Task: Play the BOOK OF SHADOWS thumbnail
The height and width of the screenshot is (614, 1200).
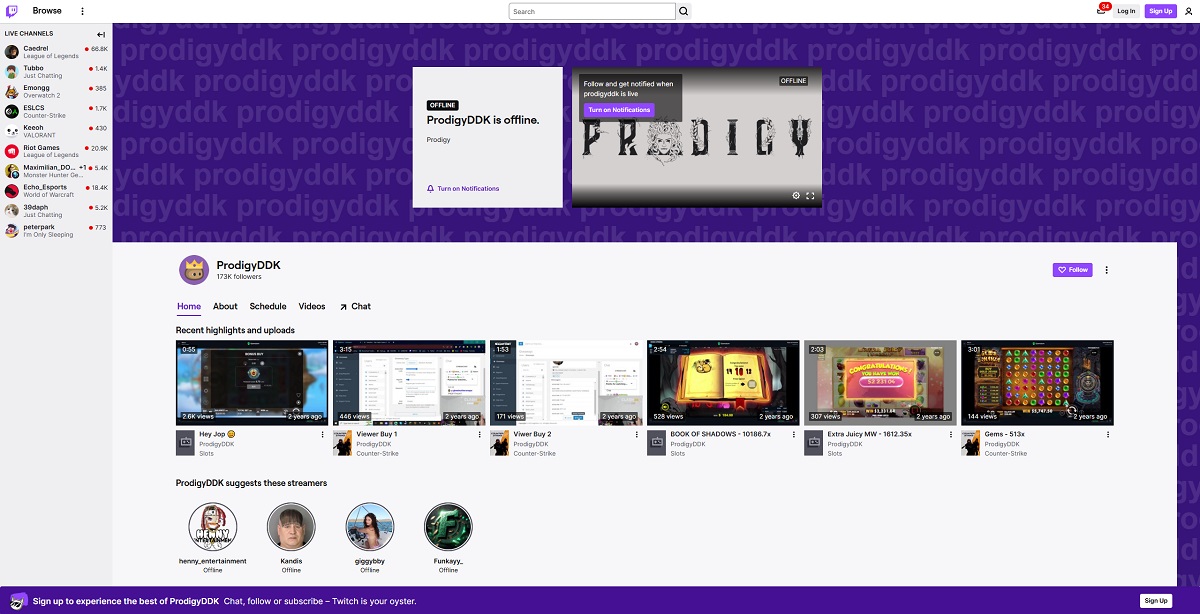Action: tap(723, 383)
